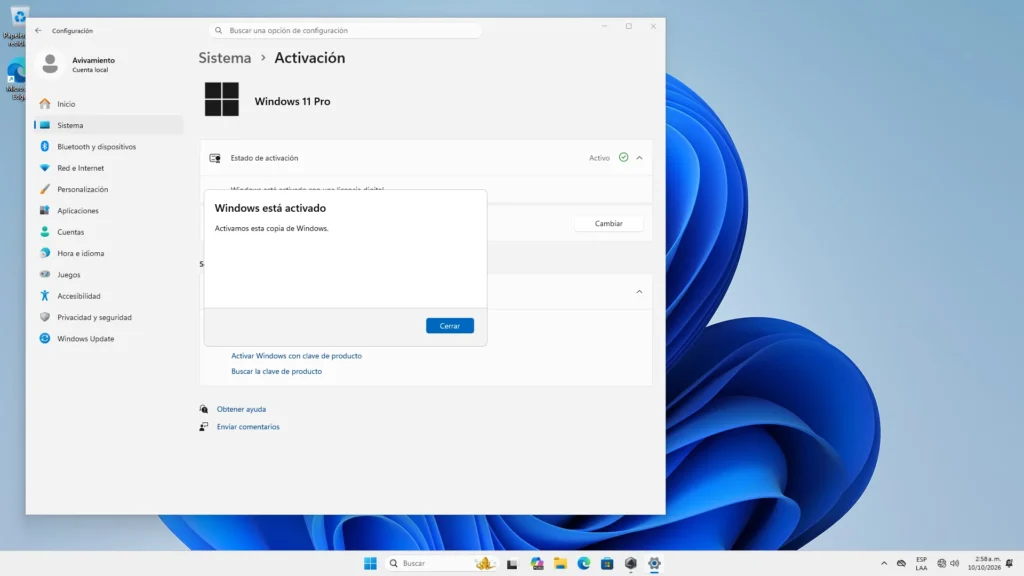Click the Obtener ayuda icon
Viewport: 1024px width, 576px height.
pos(204,409)
